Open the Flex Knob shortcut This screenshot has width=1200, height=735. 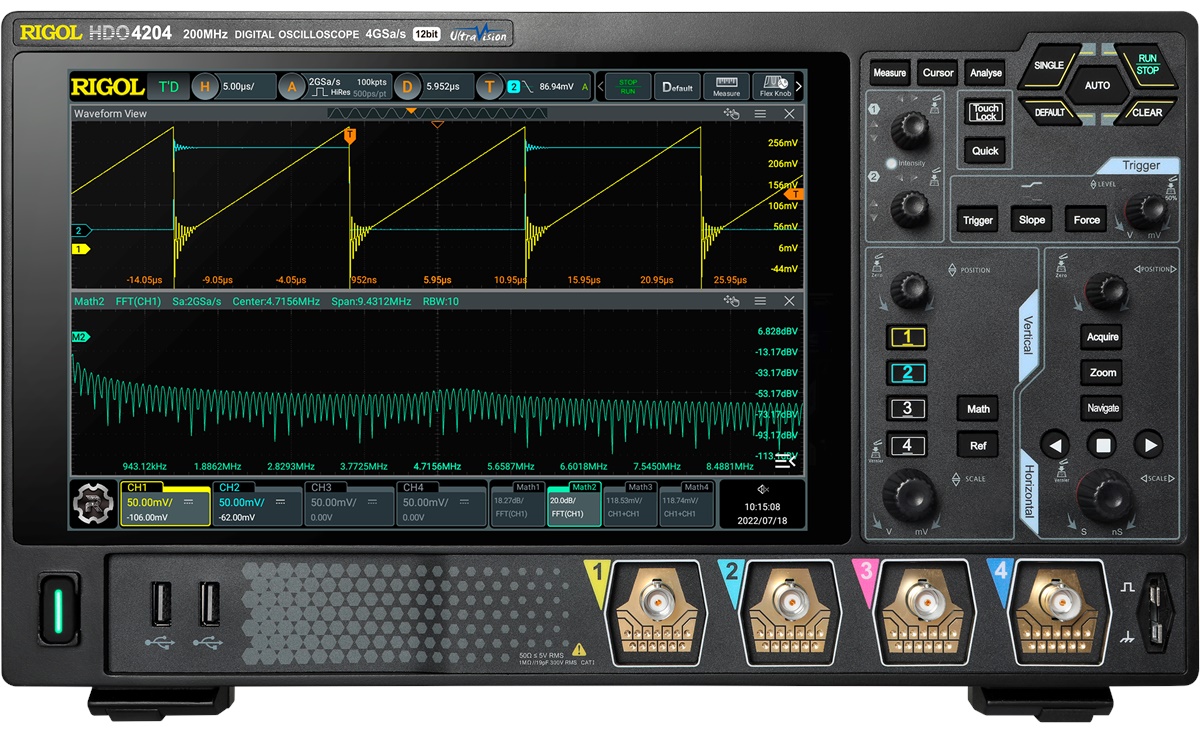[774, 87]
